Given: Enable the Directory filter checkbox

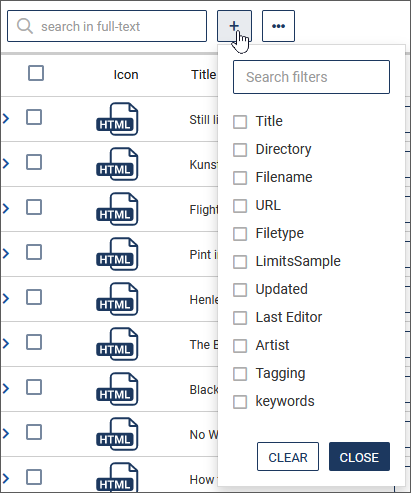Looking at the screenshot, I should [240, 150].
